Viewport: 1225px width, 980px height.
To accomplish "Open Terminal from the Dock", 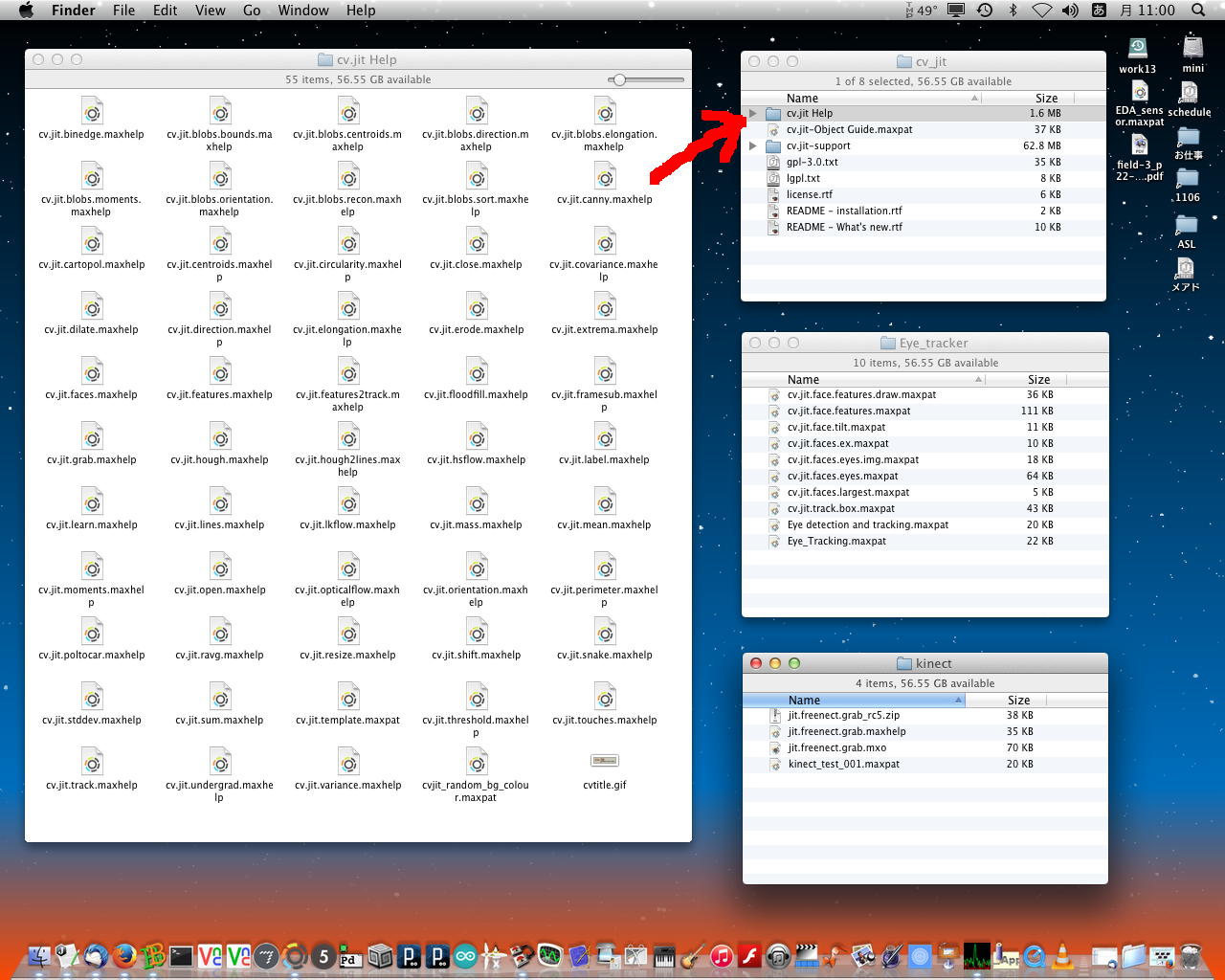I will (x=181, y=955).
